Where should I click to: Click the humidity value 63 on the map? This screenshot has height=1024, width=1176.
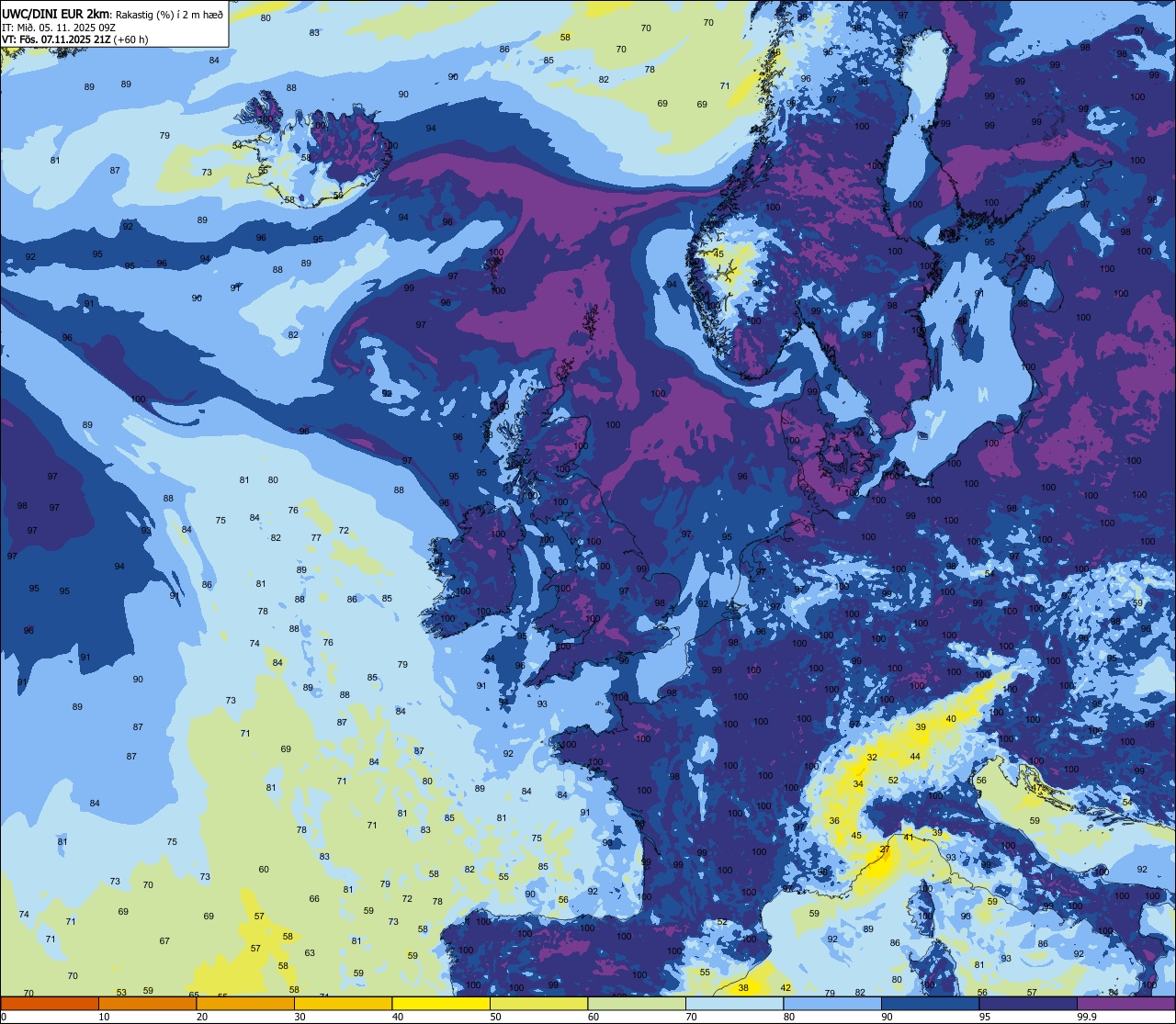310,953
